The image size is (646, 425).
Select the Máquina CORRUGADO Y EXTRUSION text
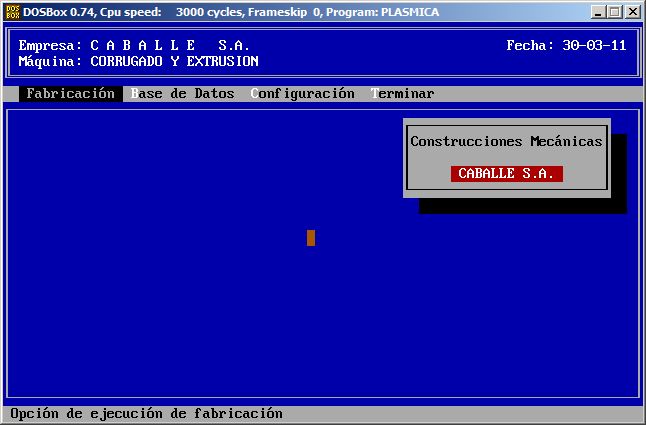[x=174, y=62]
